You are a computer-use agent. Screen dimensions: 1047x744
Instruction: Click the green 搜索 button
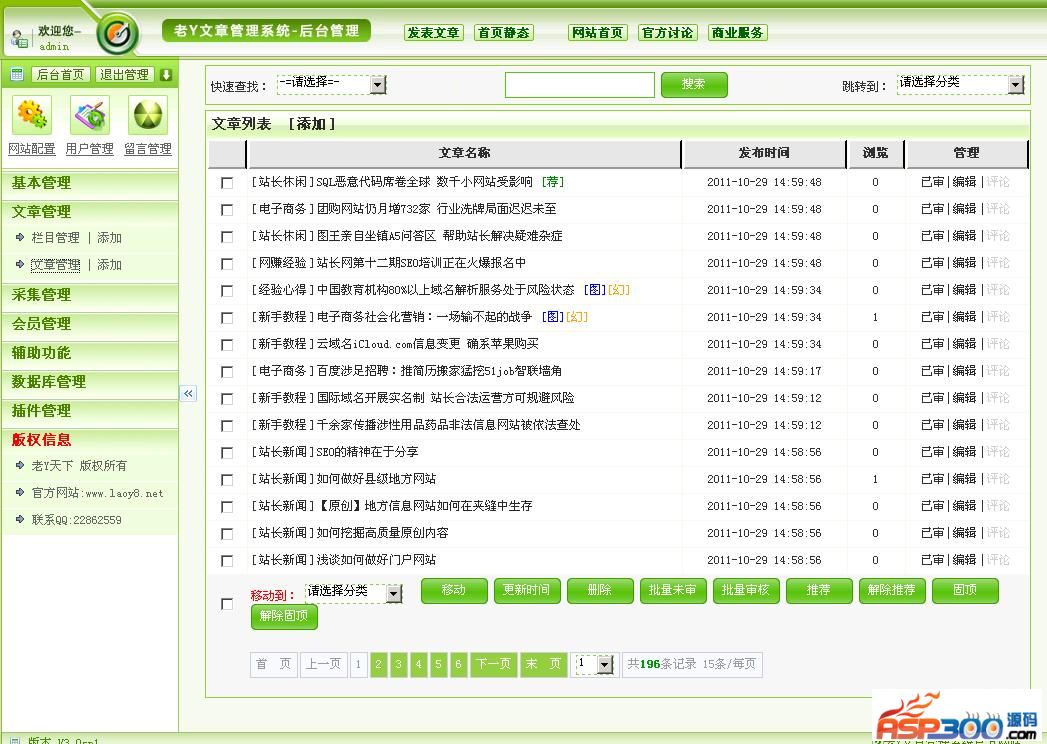coord(693,85)
